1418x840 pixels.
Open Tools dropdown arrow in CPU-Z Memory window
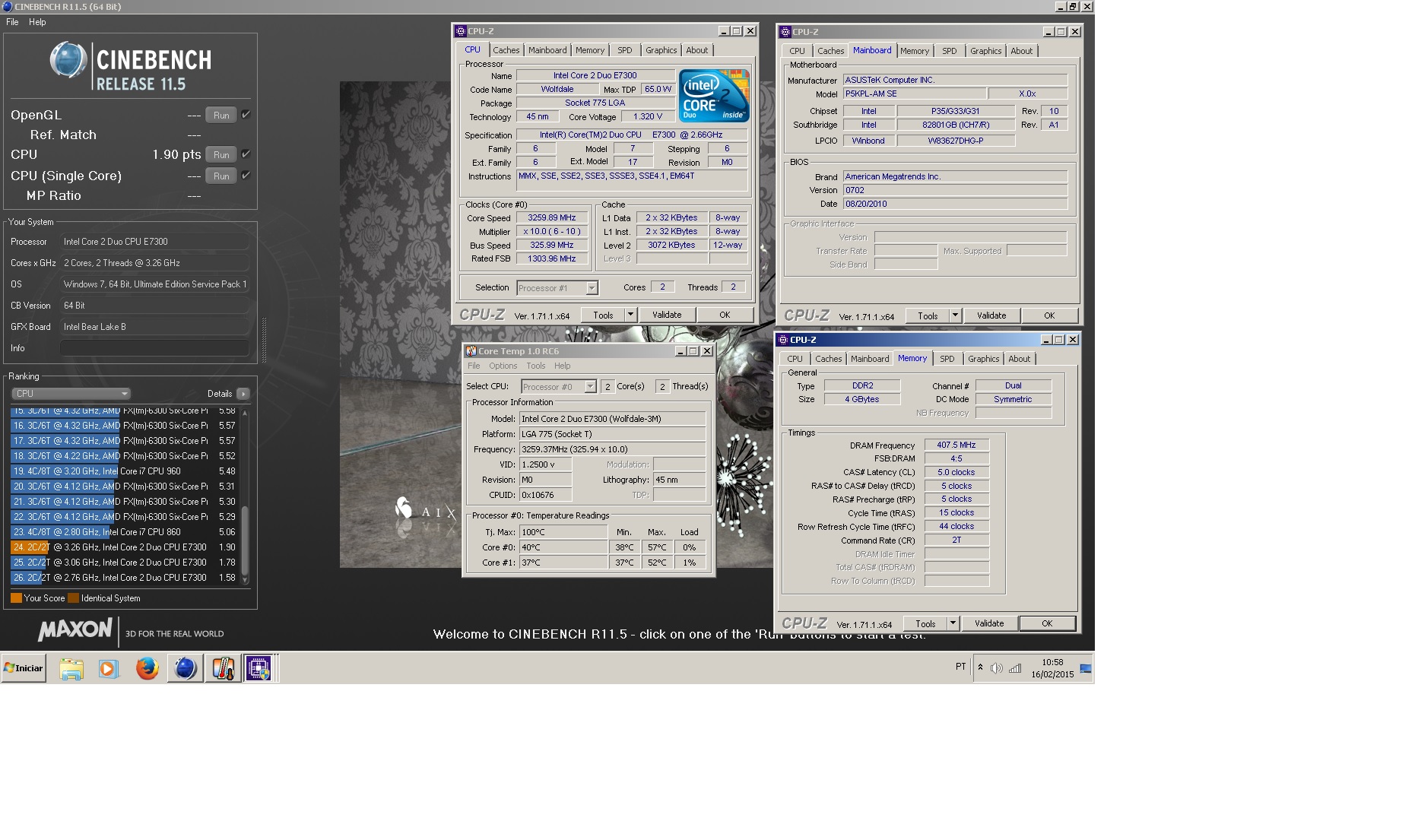coord(952,623)
